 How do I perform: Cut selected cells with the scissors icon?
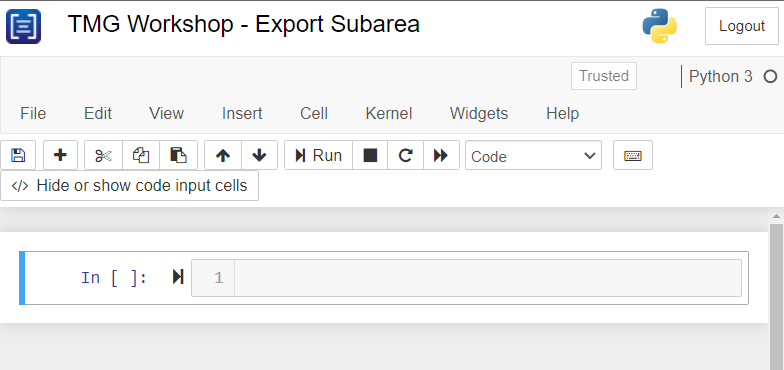104,156
